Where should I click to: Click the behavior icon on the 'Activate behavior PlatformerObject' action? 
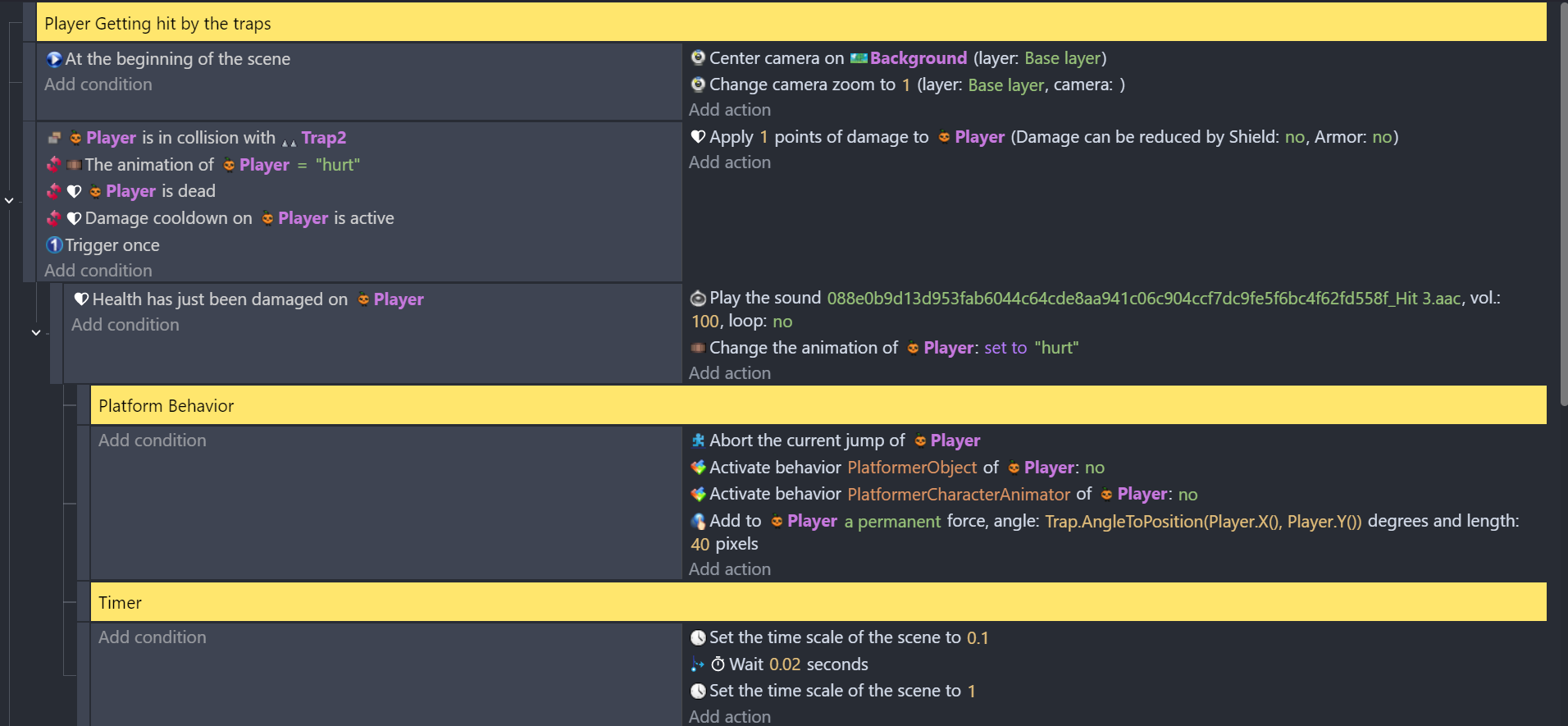[x=698, y=468]
